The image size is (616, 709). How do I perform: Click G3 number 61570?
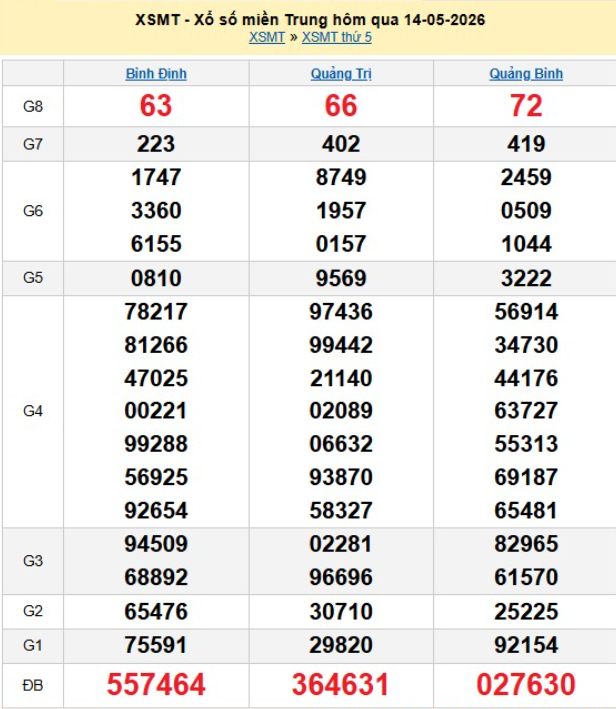tap(526, 577)
